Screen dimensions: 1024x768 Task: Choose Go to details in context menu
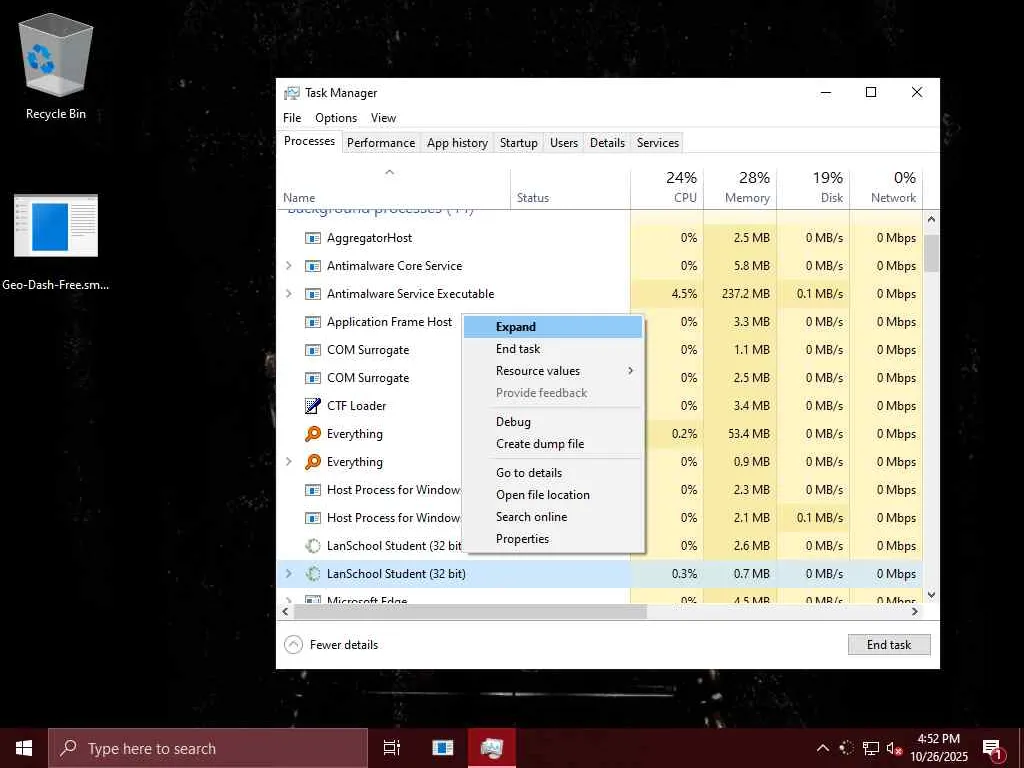[553, 473]
